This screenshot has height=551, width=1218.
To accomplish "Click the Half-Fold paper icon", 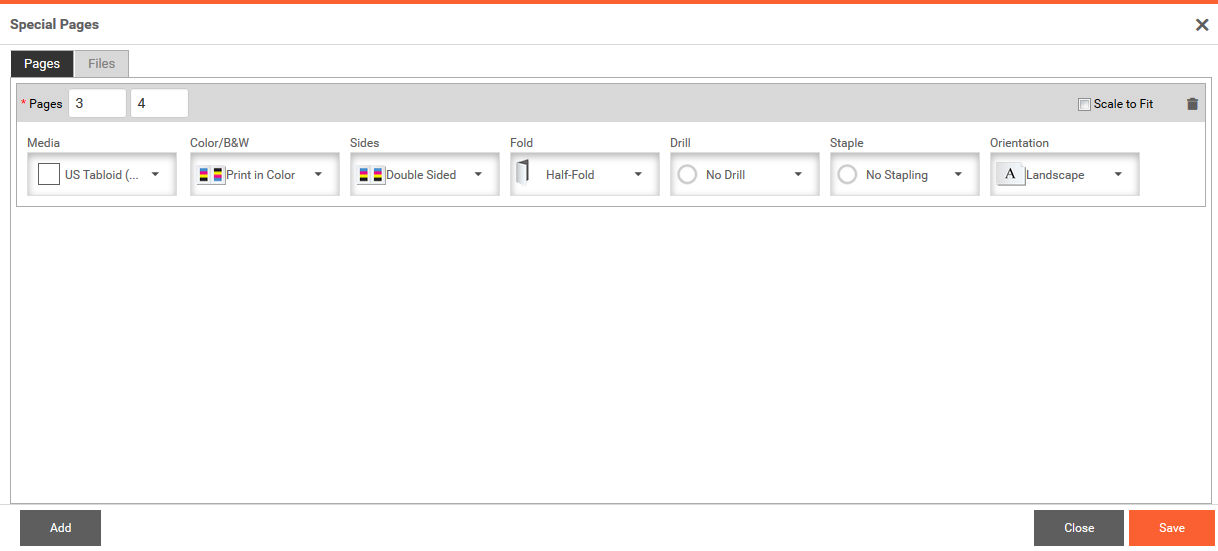I will point(523,173).
